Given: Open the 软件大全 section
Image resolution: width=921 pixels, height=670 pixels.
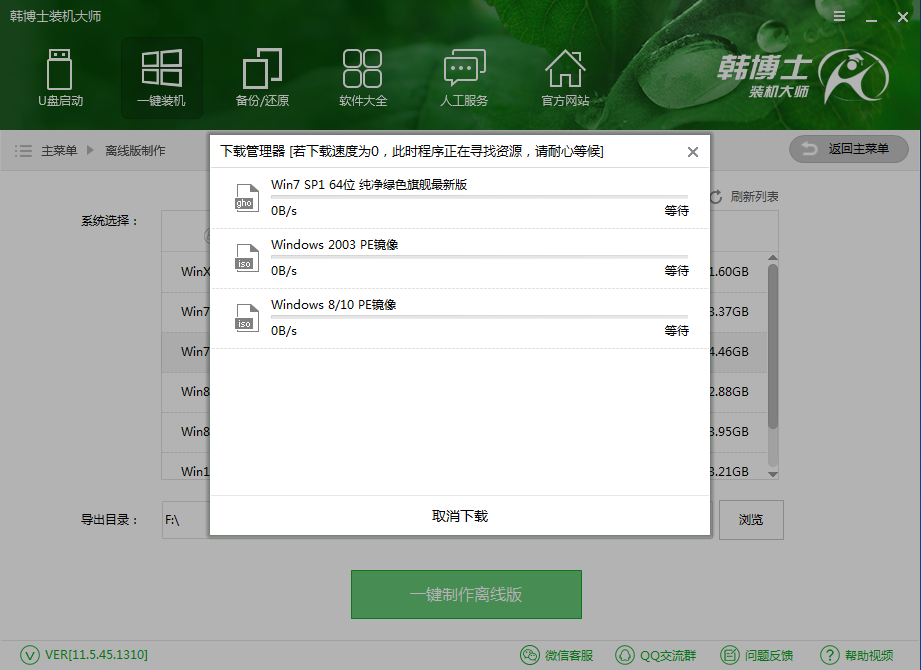Looking at the screenshot, I should pos(362,77).
